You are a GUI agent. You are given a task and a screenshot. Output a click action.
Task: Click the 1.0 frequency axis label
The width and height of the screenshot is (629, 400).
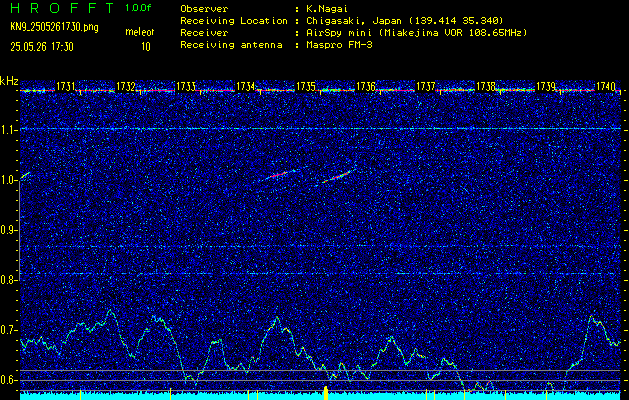click(7, 181)
